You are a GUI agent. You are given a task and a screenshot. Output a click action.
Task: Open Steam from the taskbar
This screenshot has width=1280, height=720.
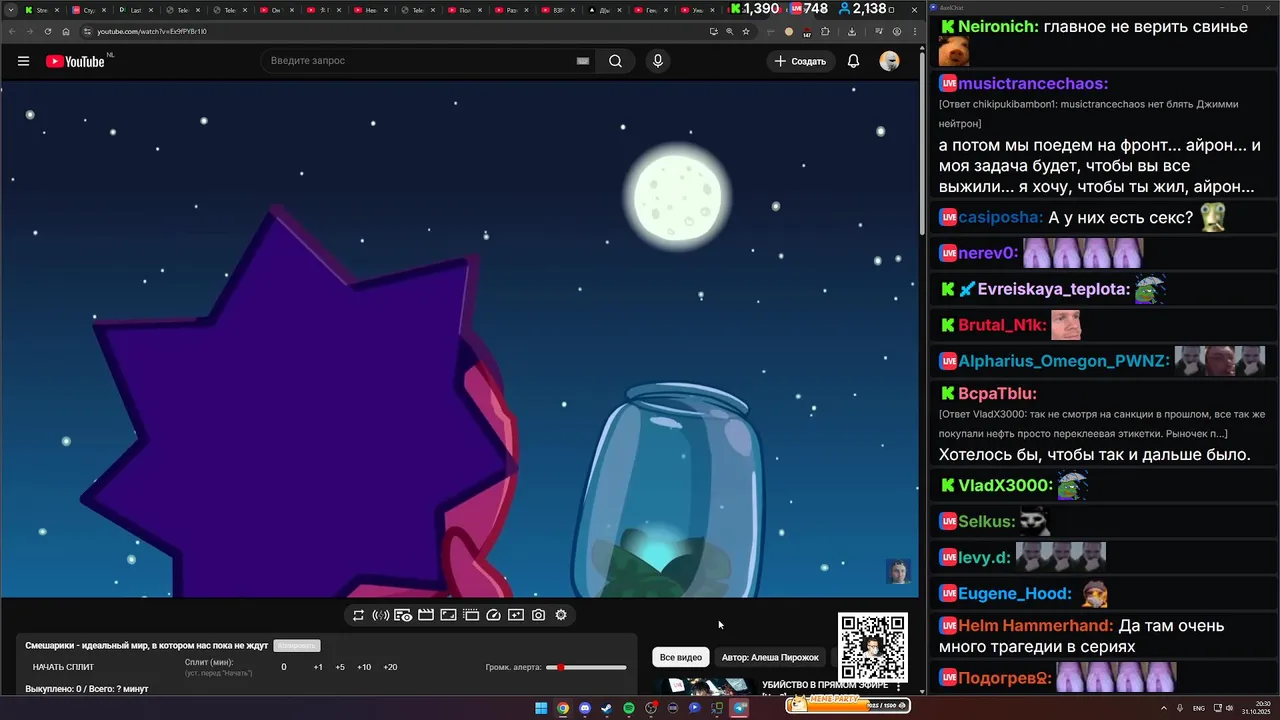(x=606, y=708)
